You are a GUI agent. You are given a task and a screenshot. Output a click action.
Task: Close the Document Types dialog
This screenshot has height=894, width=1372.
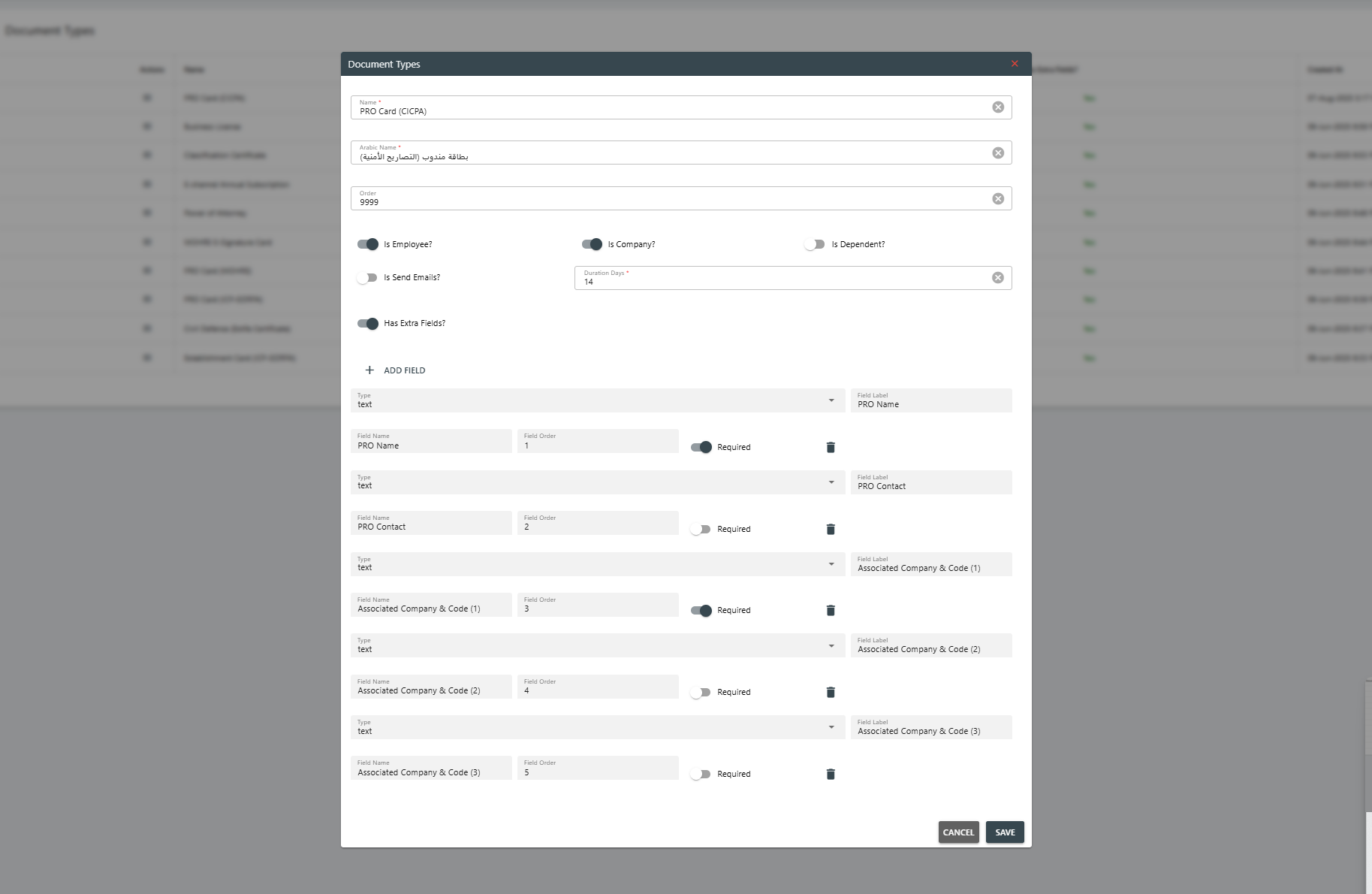click(x=1015, y=64)
